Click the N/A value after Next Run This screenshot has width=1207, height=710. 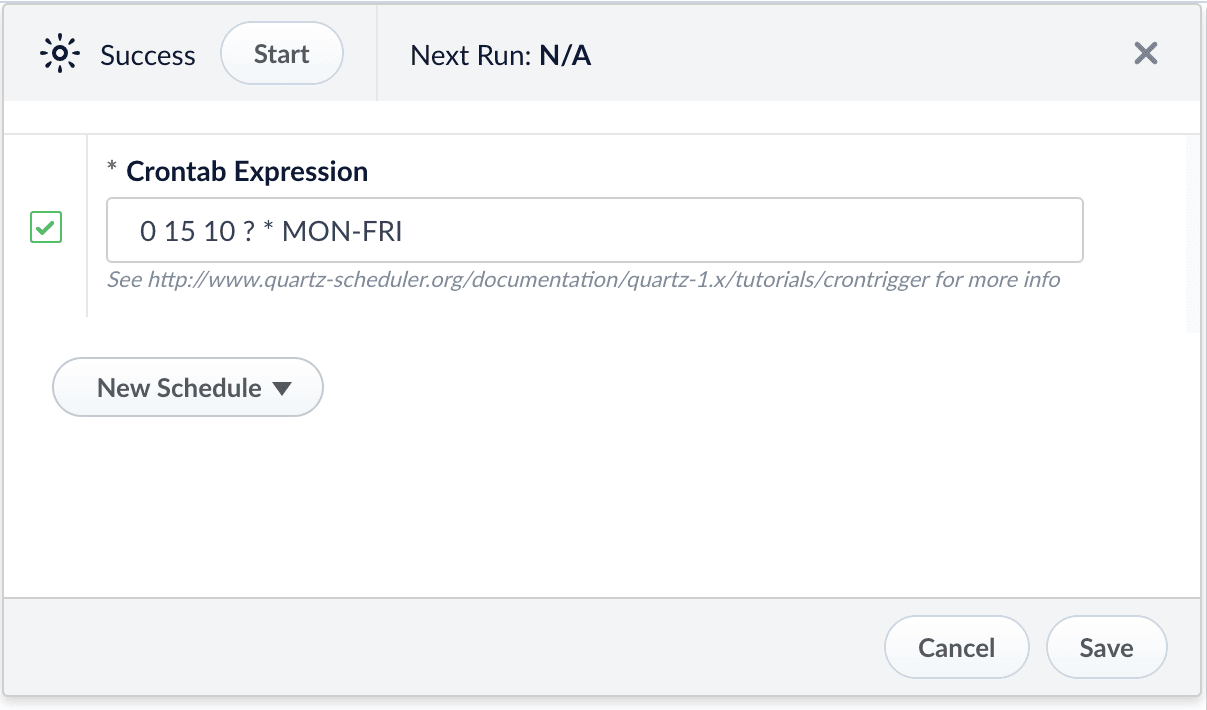click(565, 55)
